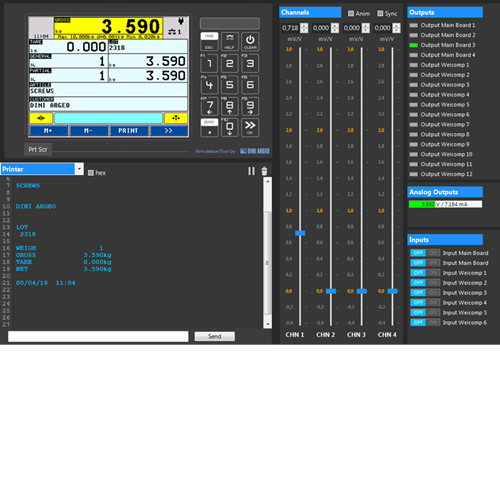Click the CHN 1 slider handle

[x=300, y=233]
